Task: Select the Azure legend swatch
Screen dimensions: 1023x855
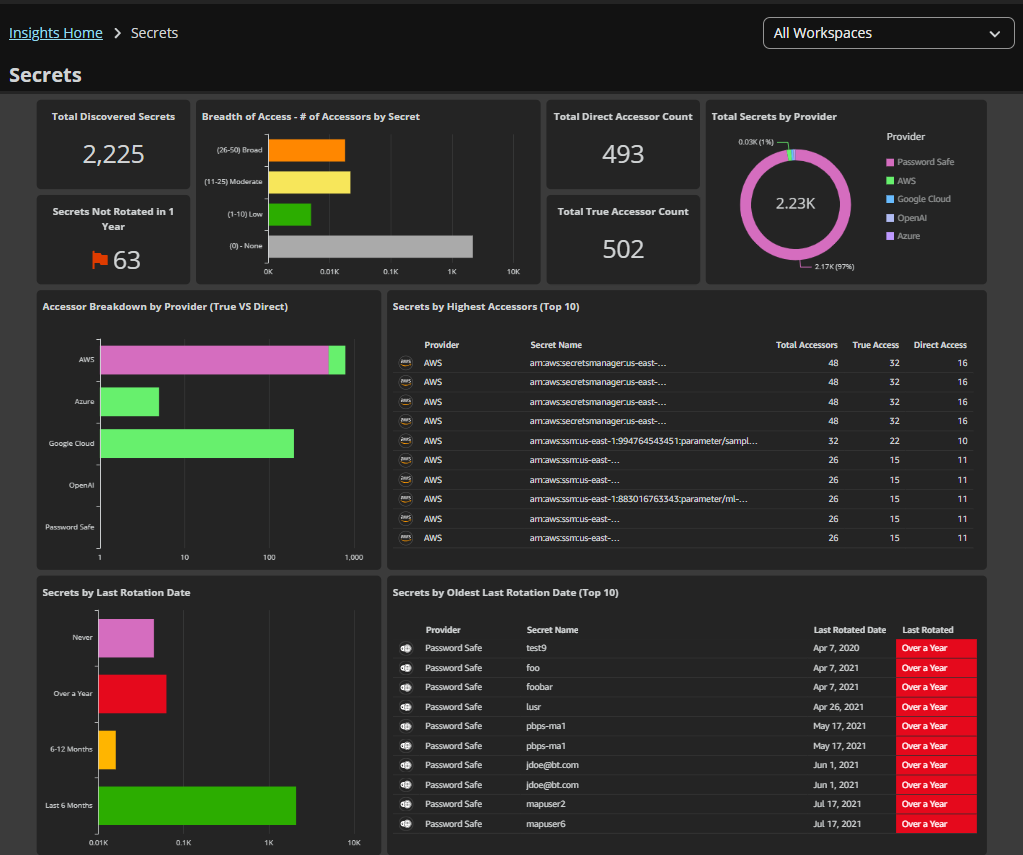Action: click(890, 236)
